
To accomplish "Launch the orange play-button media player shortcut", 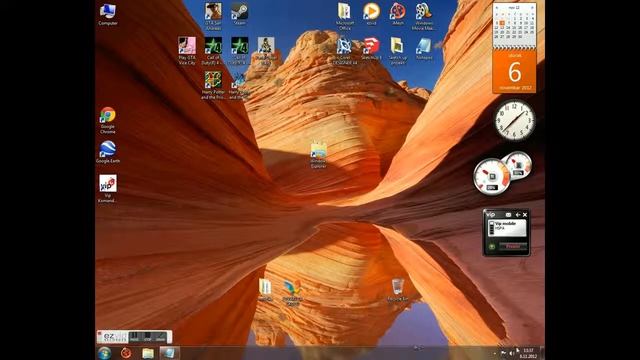I will [371, 14].
